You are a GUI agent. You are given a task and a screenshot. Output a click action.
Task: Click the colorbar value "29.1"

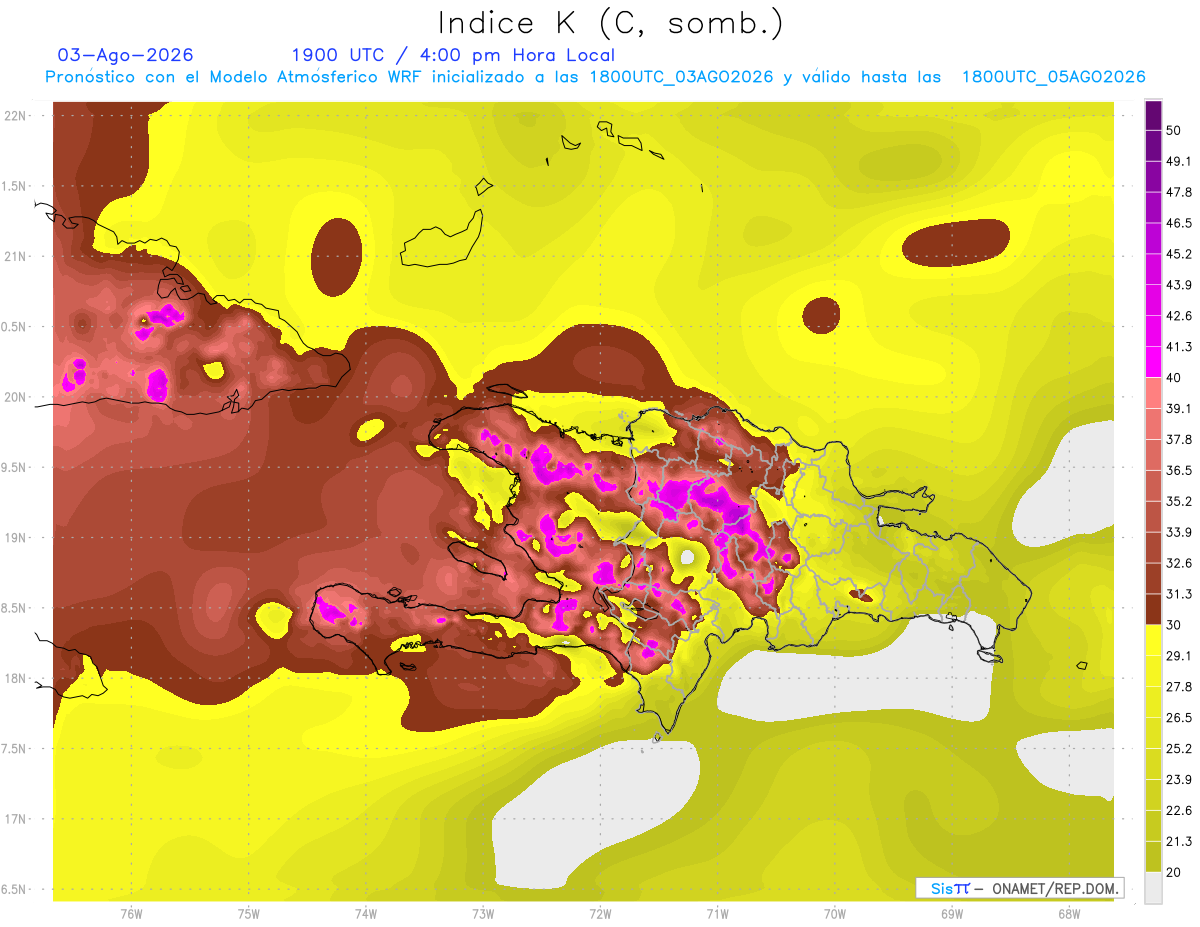[1178, 656]
